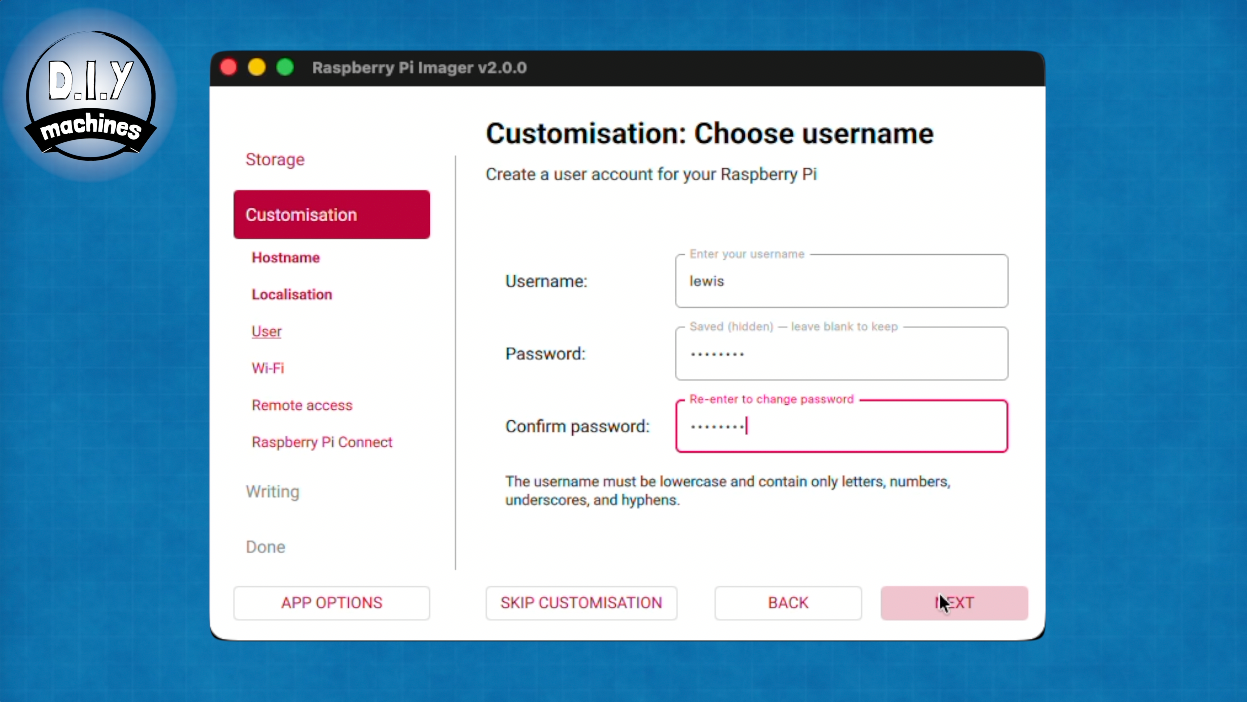Open the Raspberry Pi Connect section
This screenshot has width=1247, height=702.
point(322,443)
